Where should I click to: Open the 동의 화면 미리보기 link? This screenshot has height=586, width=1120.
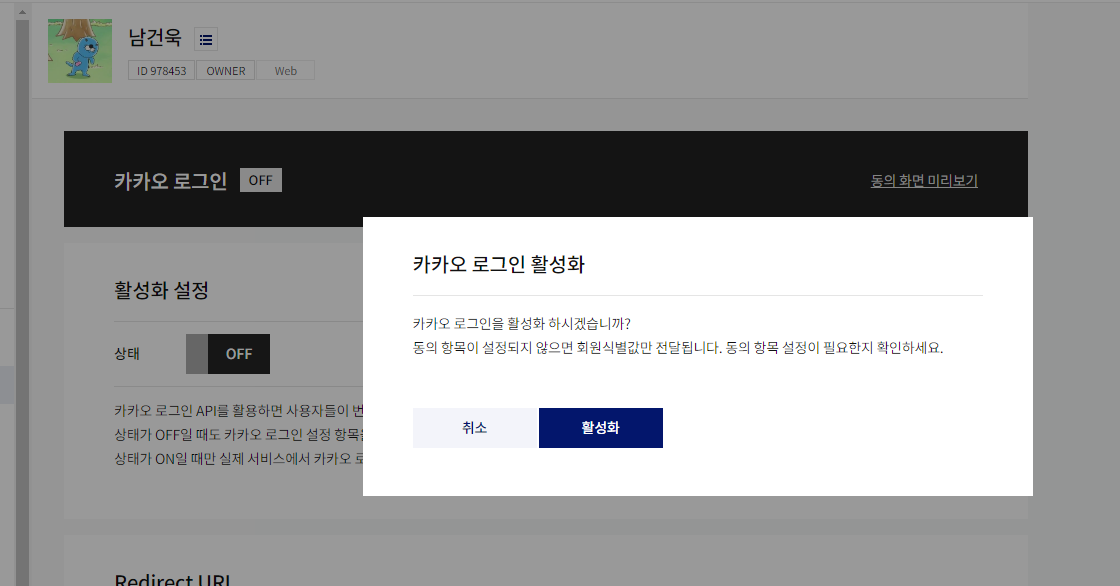[x=924, y=181]
